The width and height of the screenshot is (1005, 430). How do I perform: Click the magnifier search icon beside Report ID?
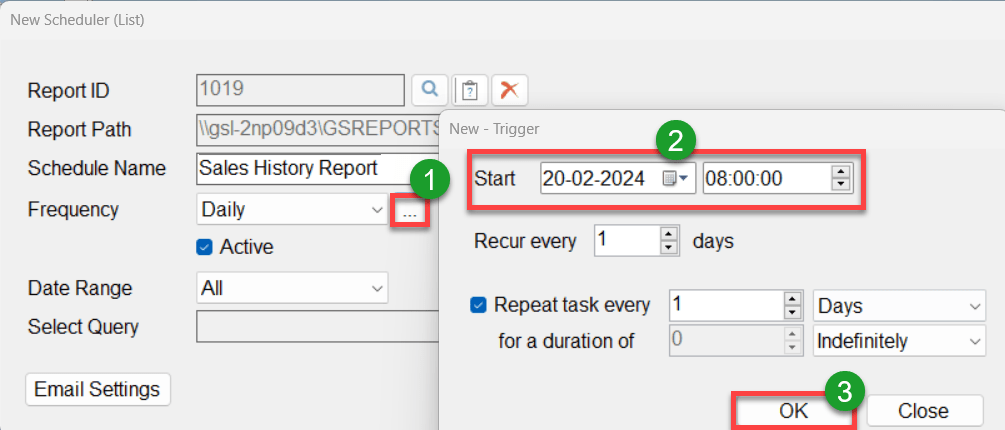(430, 90)
